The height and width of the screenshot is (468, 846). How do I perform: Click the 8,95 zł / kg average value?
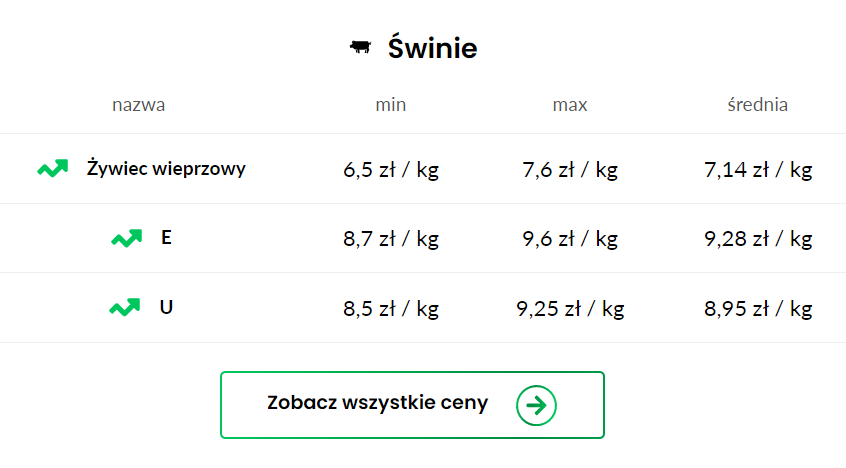[758, 309]
